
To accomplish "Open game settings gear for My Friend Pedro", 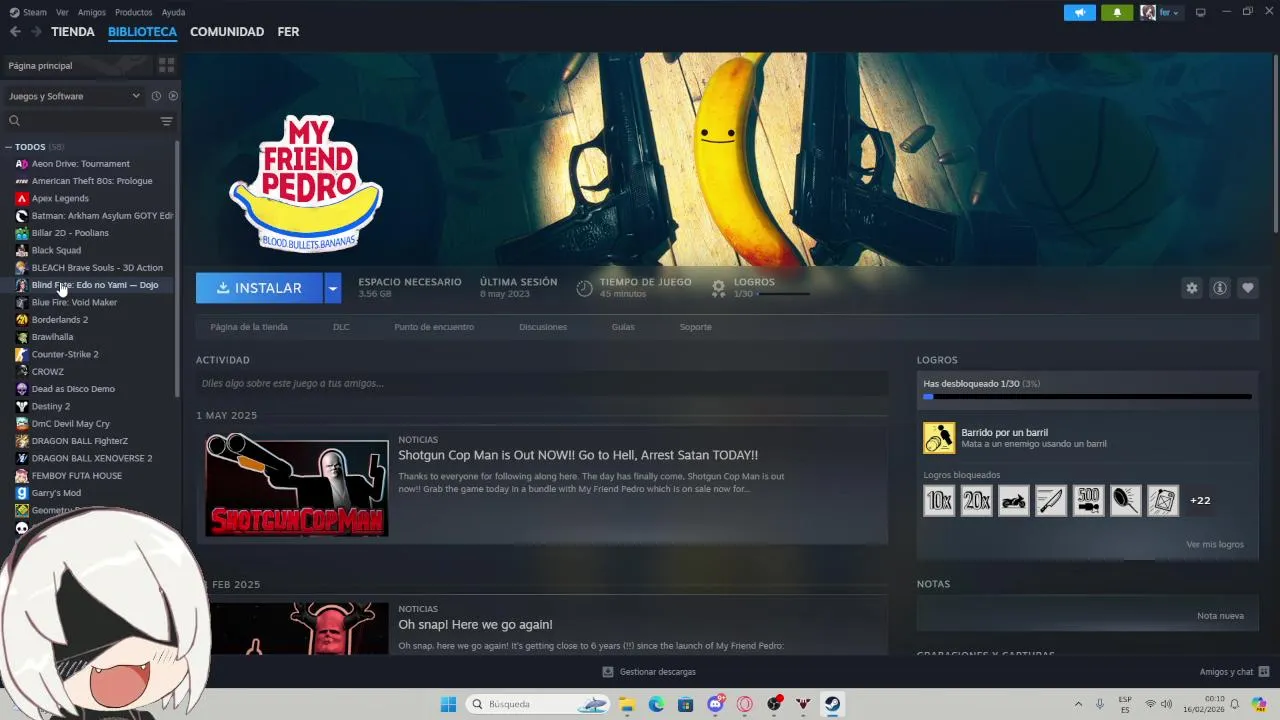I will 1192,288.
